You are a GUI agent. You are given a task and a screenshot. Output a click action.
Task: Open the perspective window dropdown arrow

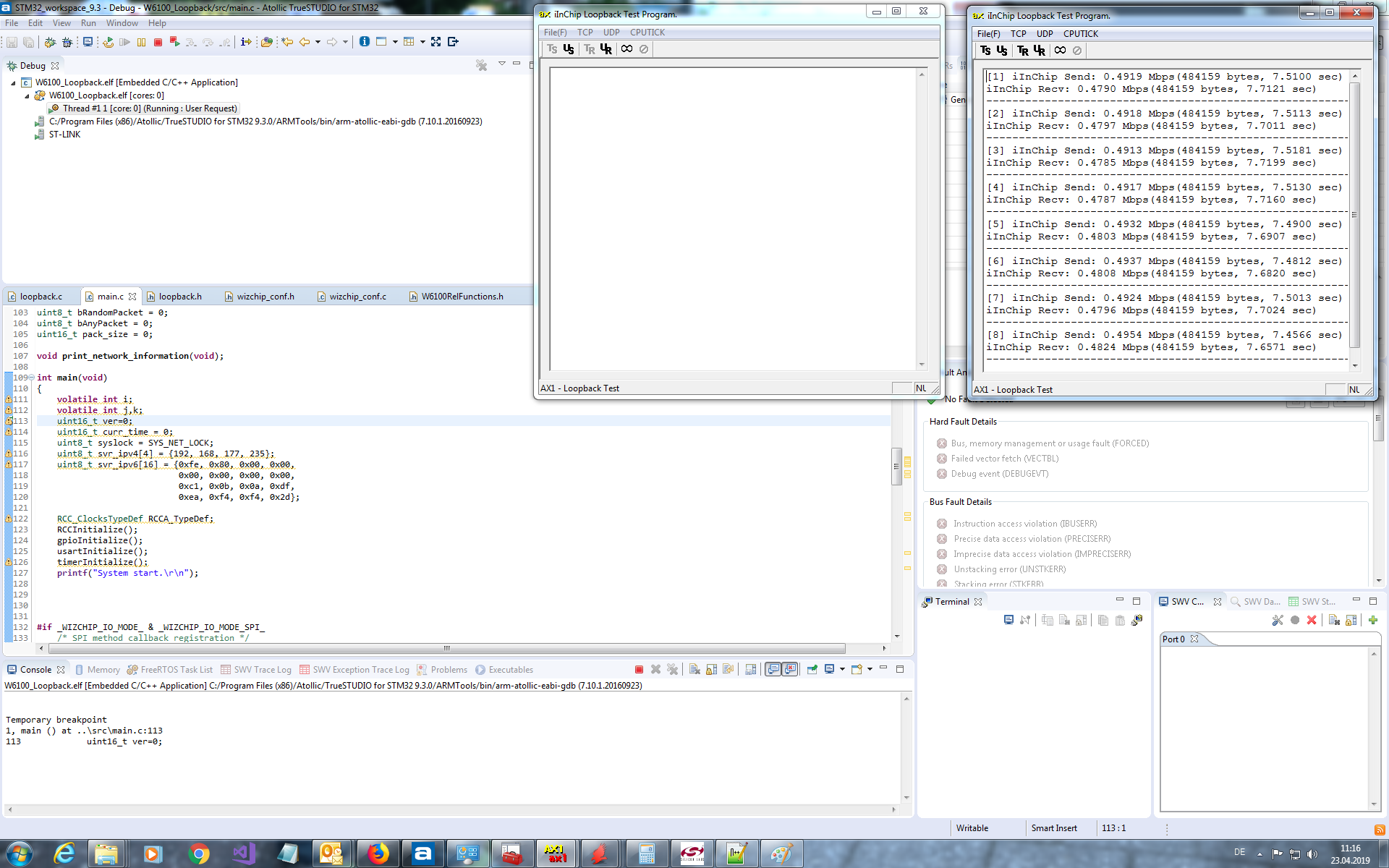click(x=395, y=42)
